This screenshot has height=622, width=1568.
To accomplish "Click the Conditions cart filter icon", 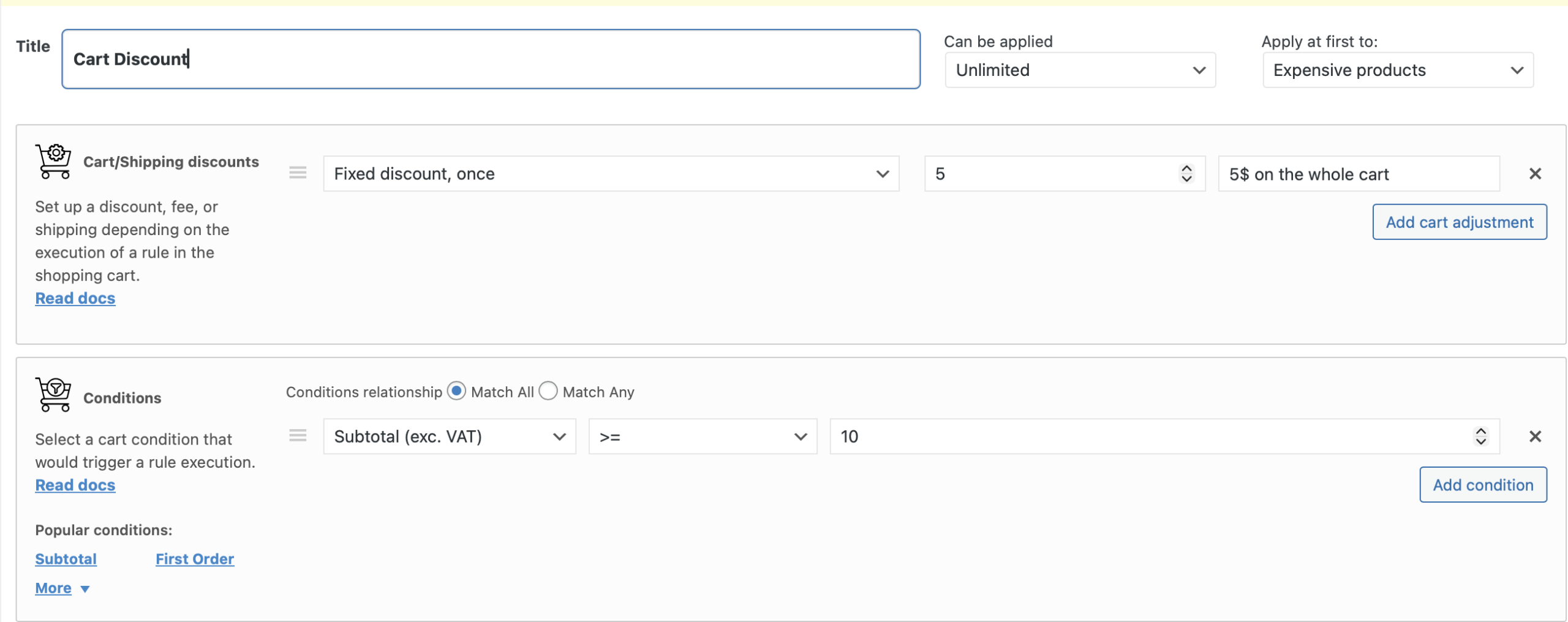I will tap(53, 394).
